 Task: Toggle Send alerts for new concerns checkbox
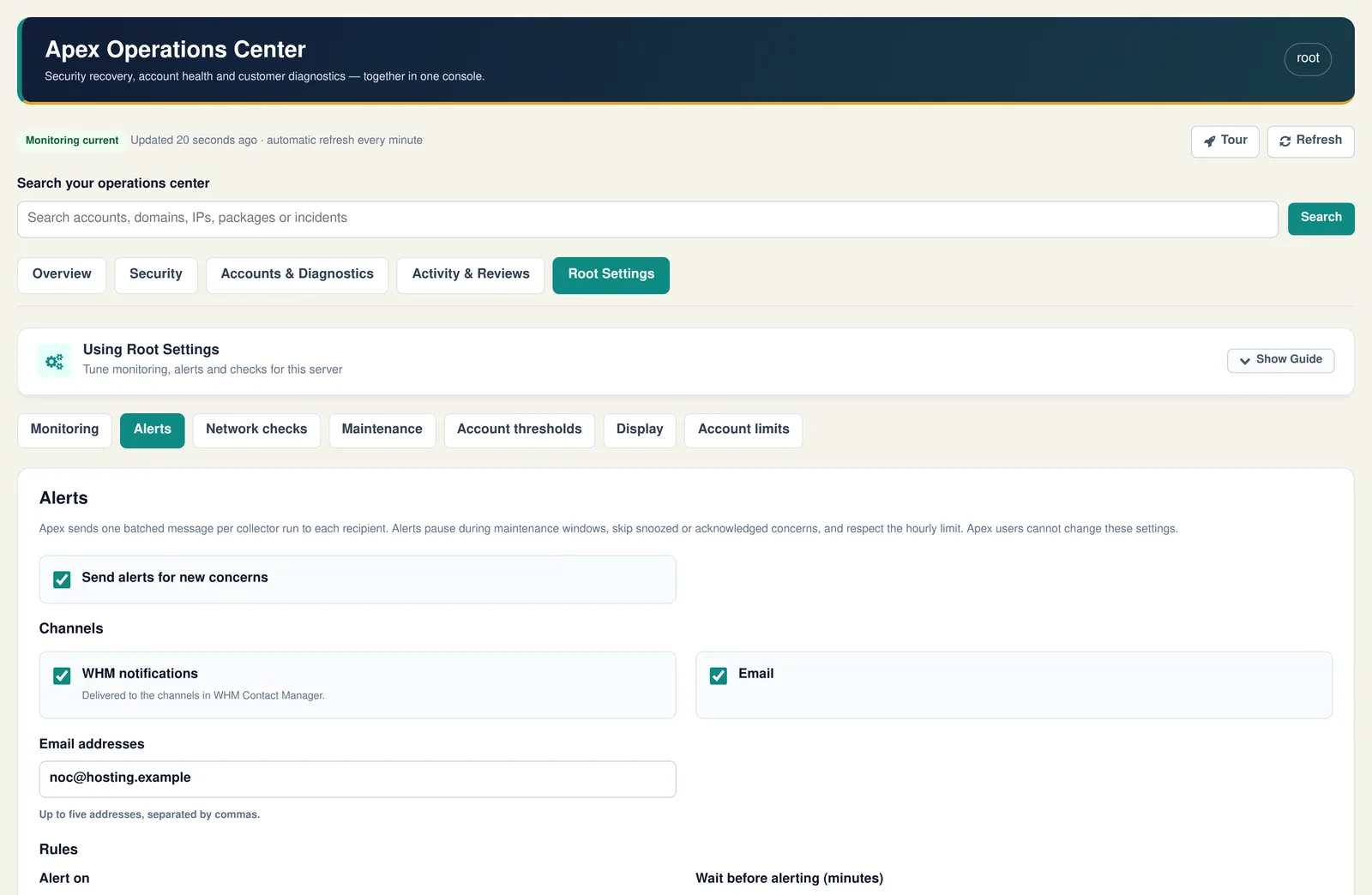pos(62,580)
